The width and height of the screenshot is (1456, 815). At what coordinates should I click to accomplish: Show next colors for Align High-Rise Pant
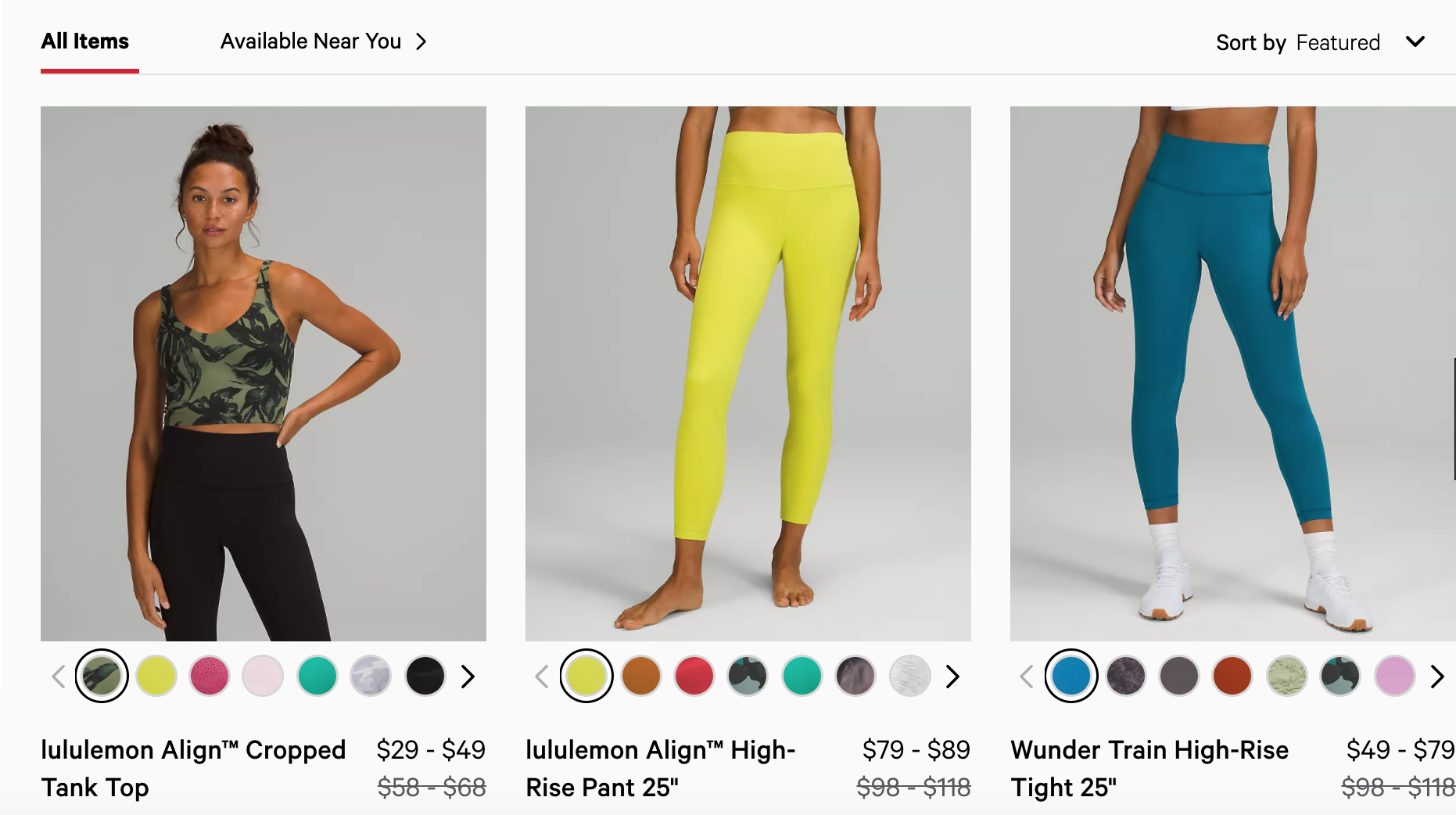[952, 676]
